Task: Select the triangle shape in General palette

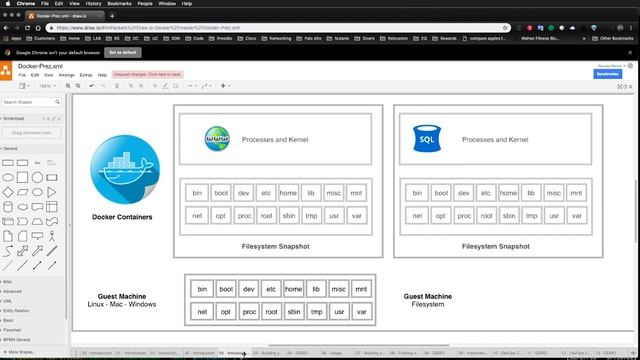Action: click(52, 192)
